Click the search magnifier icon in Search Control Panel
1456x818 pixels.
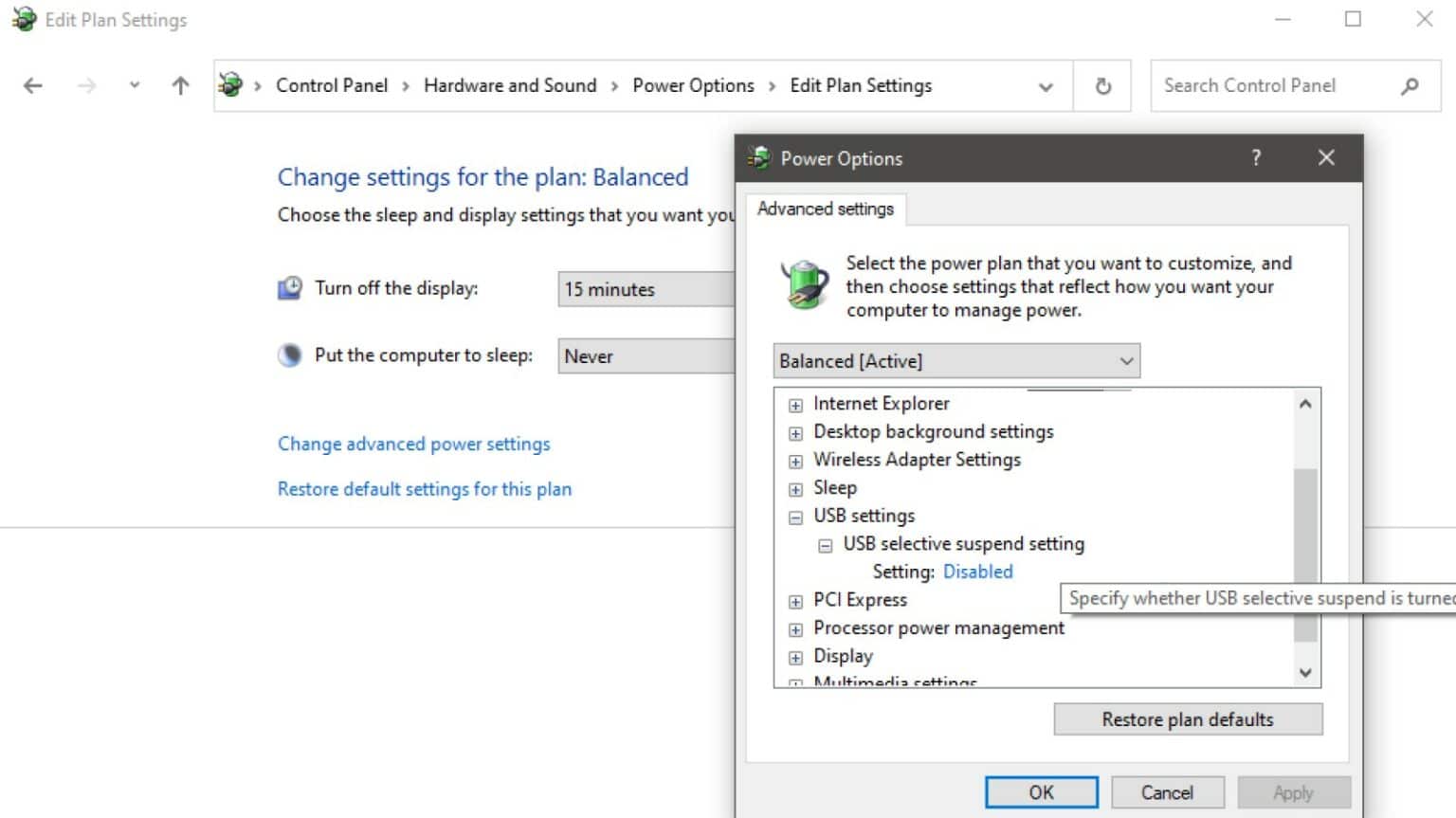(x=1410, y=85)
